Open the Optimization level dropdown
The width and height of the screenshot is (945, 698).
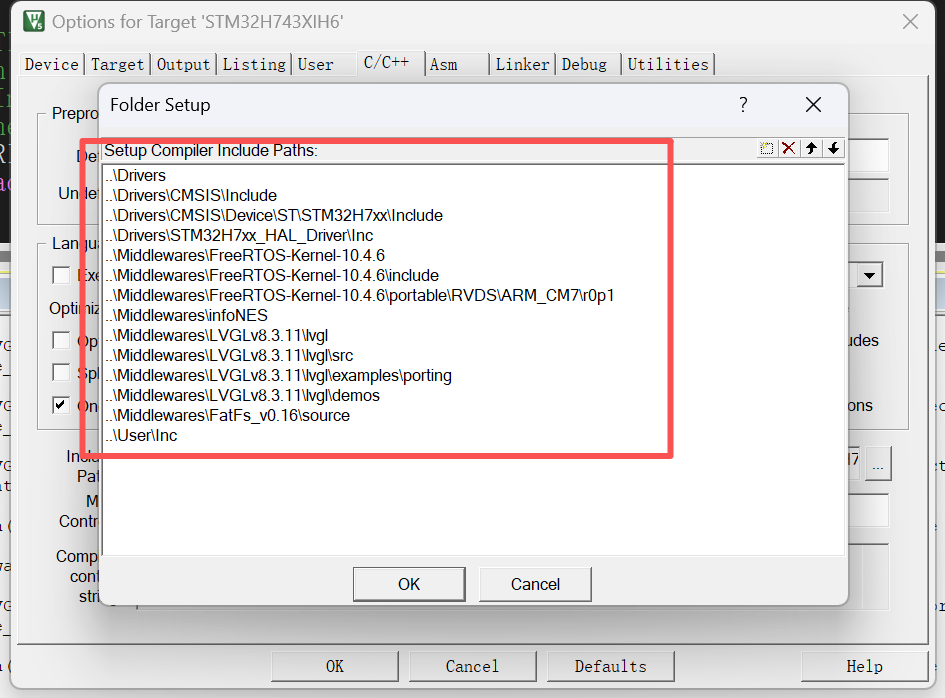867,274
